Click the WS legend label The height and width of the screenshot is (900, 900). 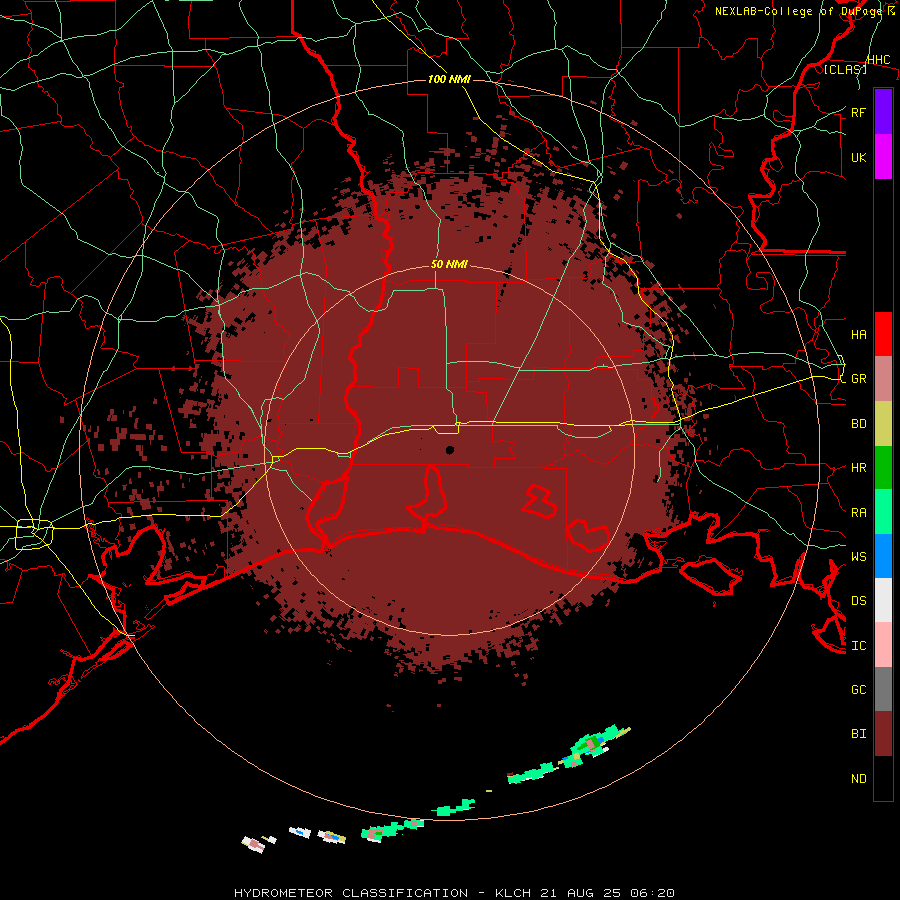[858, 556]
